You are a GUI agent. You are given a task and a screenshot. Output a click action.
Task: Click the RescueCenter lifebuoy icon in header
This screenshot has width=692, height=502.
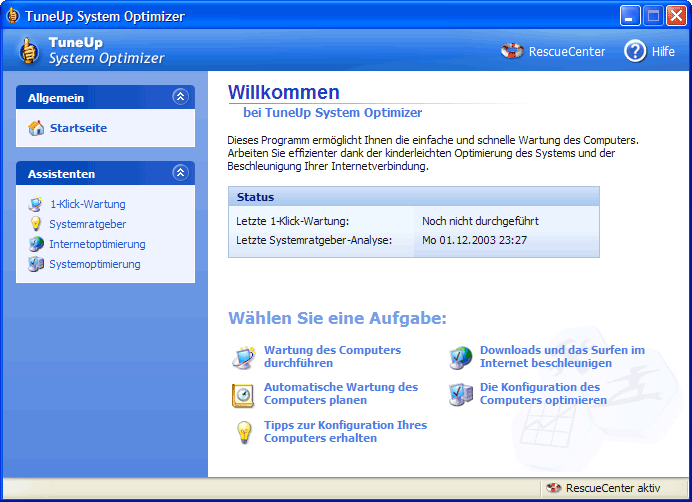tap(512, 51)
